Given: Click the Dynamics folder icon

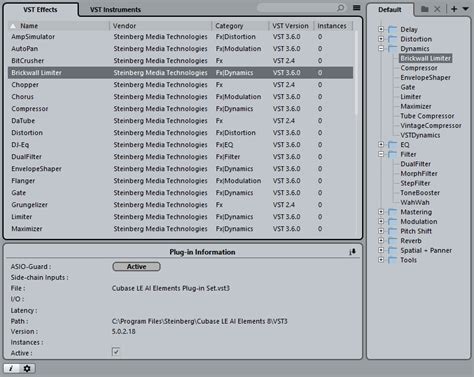Looking at the screenshot, I should pyautogui.click(x=393, y=49).
